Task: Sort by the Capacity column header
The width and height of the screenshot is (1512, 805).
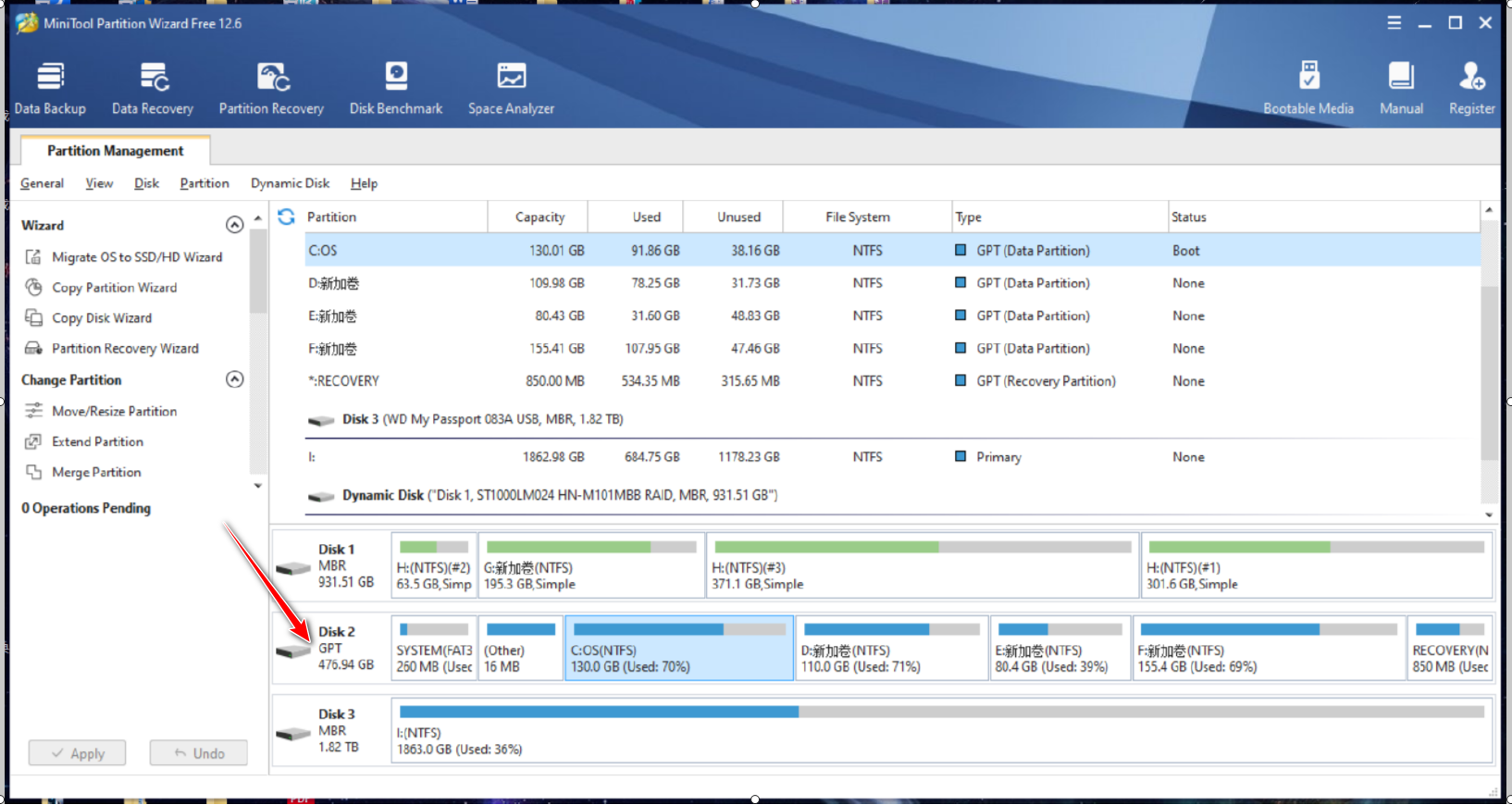Action: tap(538, 217)
